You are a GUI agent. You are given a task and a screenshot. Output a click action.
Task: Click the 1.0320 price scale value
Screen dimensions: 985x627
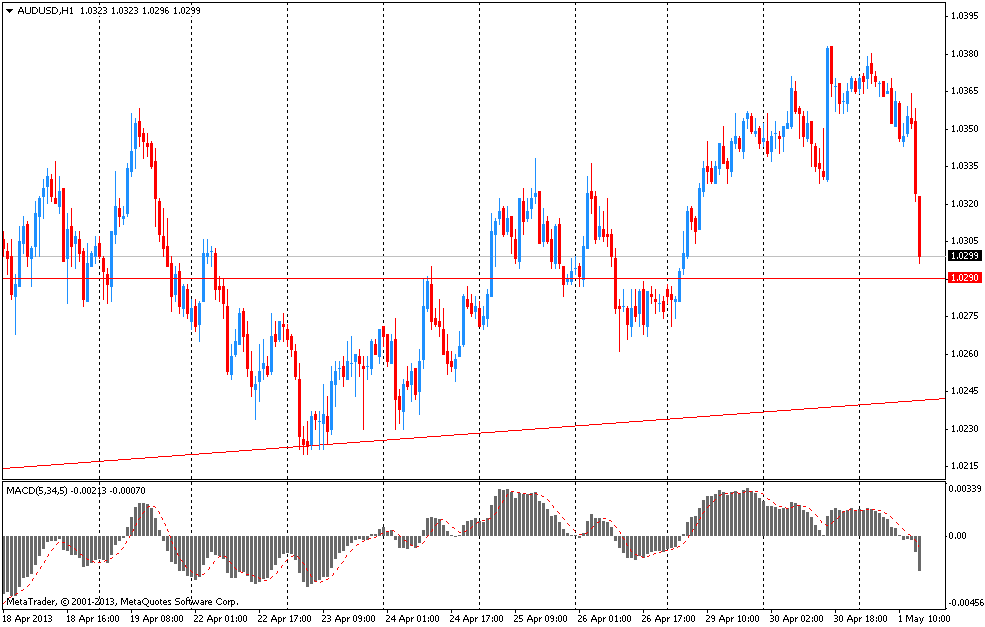(x=964, y=204)
